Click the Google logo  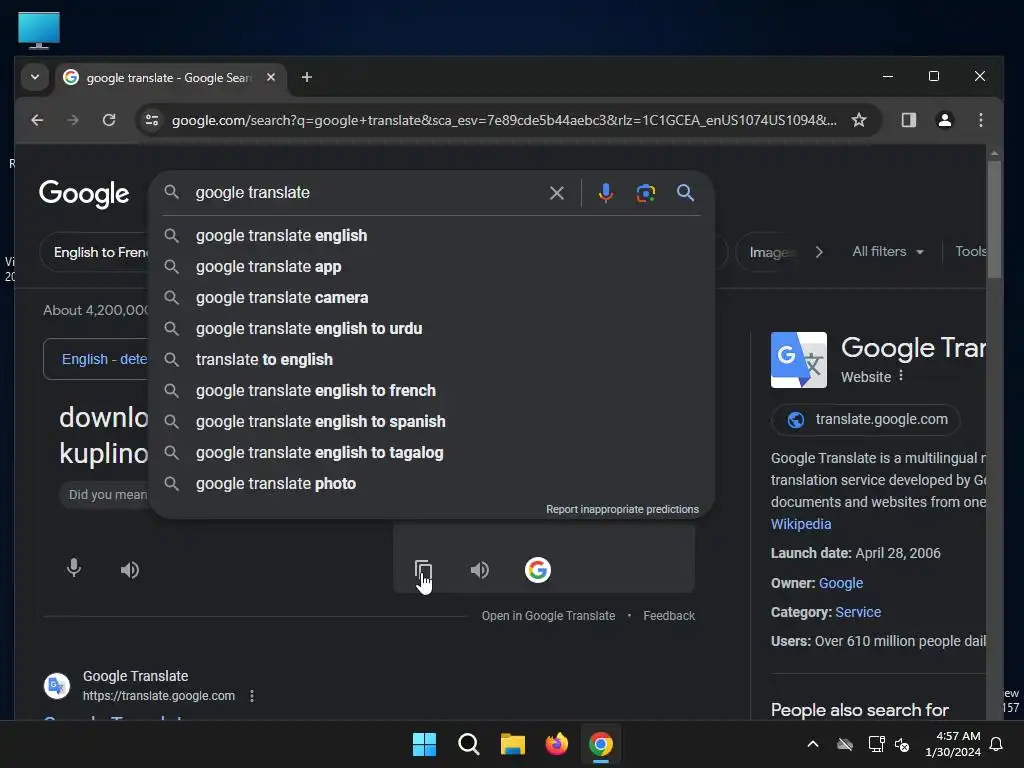pyautogui.click(x=84, y=194)
